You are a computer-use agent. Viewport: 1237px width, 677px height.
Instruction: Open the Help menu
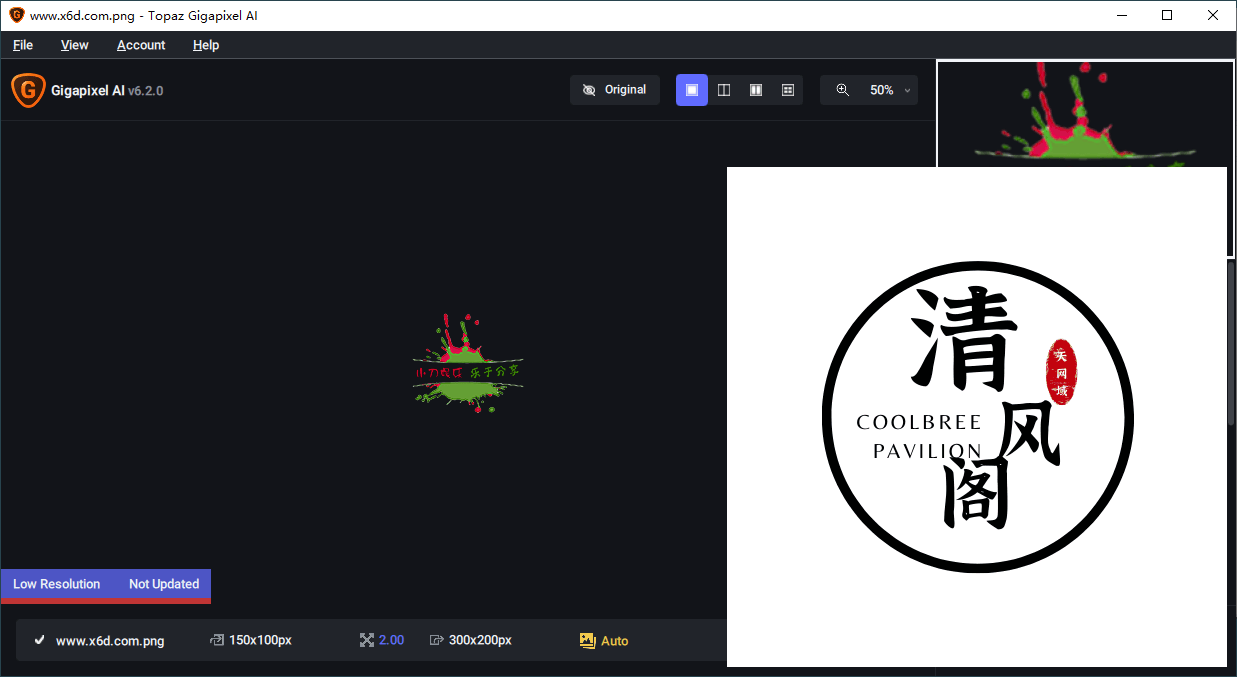[x=206, y=45]
